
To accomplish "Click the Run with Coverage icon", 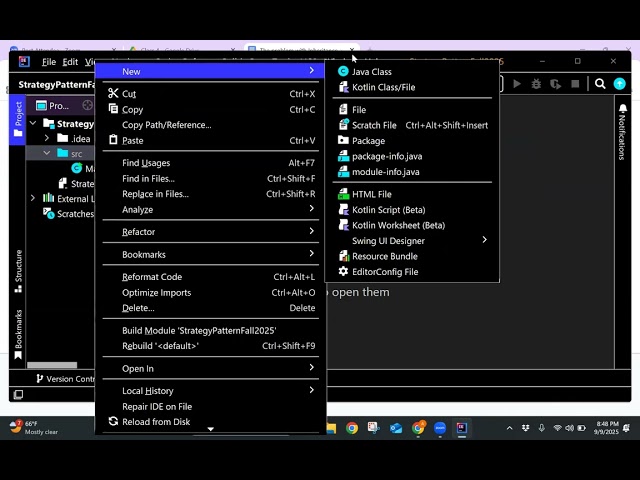I will (555, 84).
